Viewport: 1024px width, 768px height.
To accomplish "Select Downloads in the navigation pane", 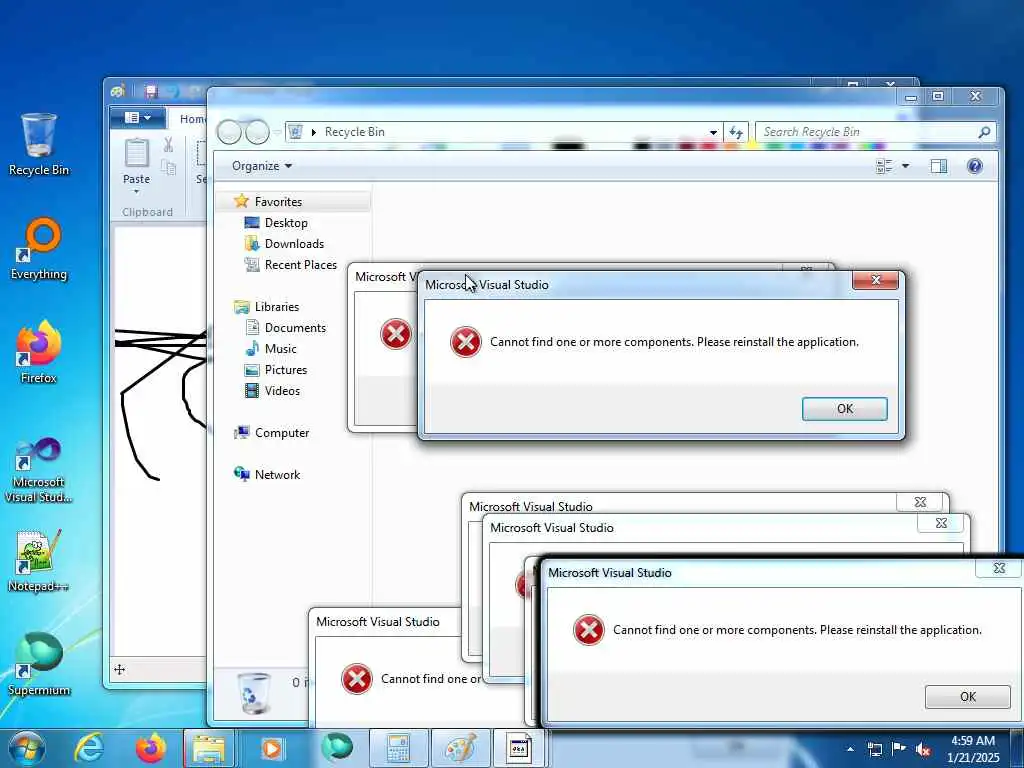I will coord(294,244).
